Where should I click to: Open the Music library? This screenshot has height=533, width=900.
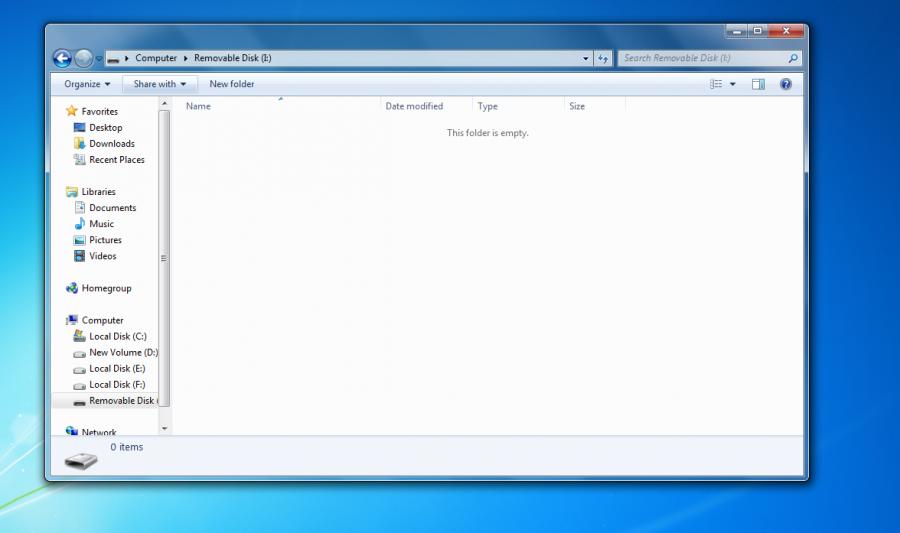coord(102,224)
